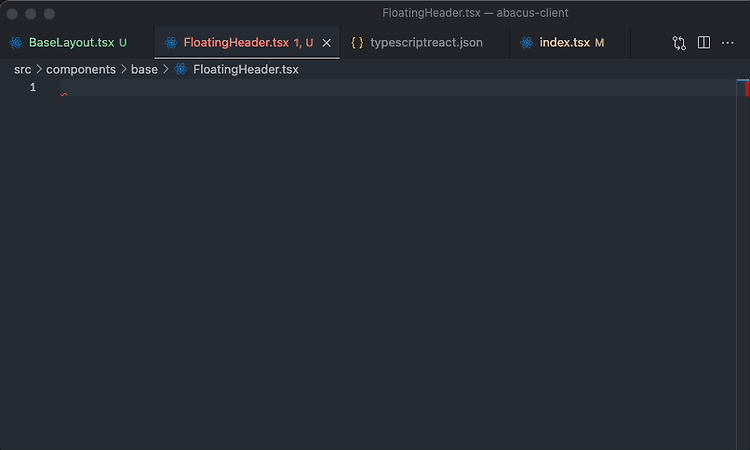Place the cursor on editor line 1
This screenshot has width=750, height=450.
[x=398, y=88]
